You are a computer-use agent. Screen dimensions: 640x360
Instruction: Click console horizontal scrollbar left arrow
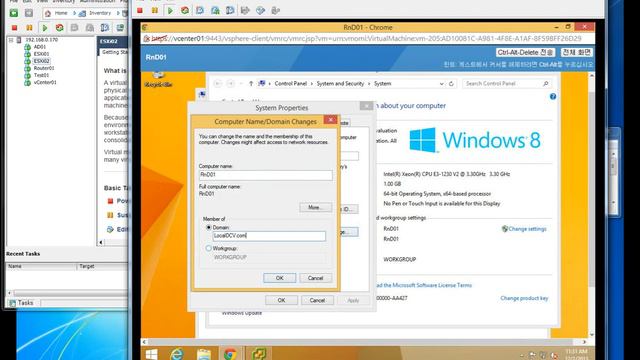coord(144,342)
